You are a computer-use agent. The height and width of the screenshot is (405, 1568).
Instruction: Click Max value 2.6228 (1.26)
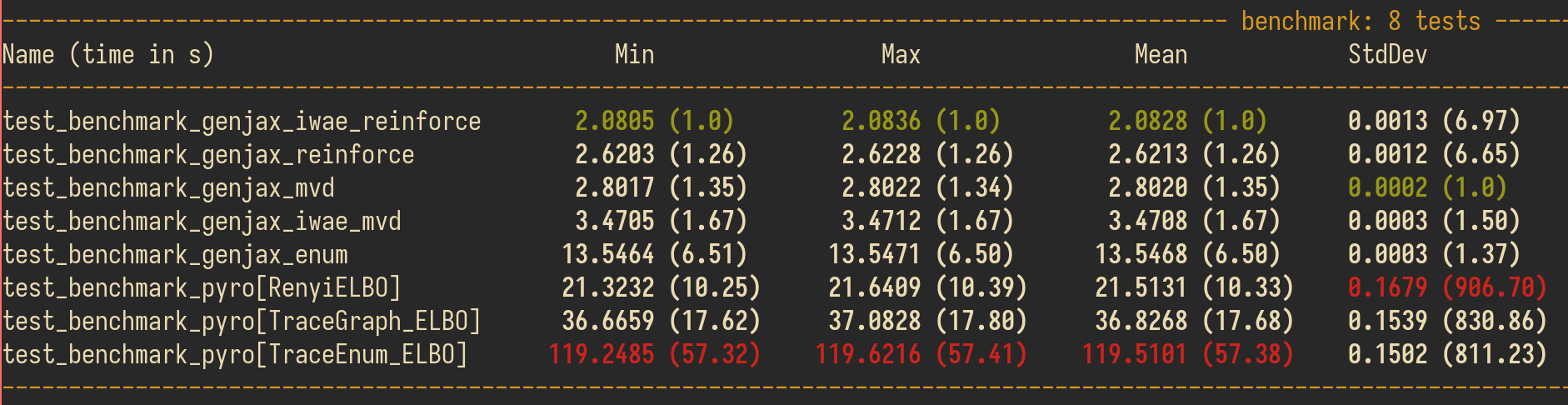coord(928,155)
